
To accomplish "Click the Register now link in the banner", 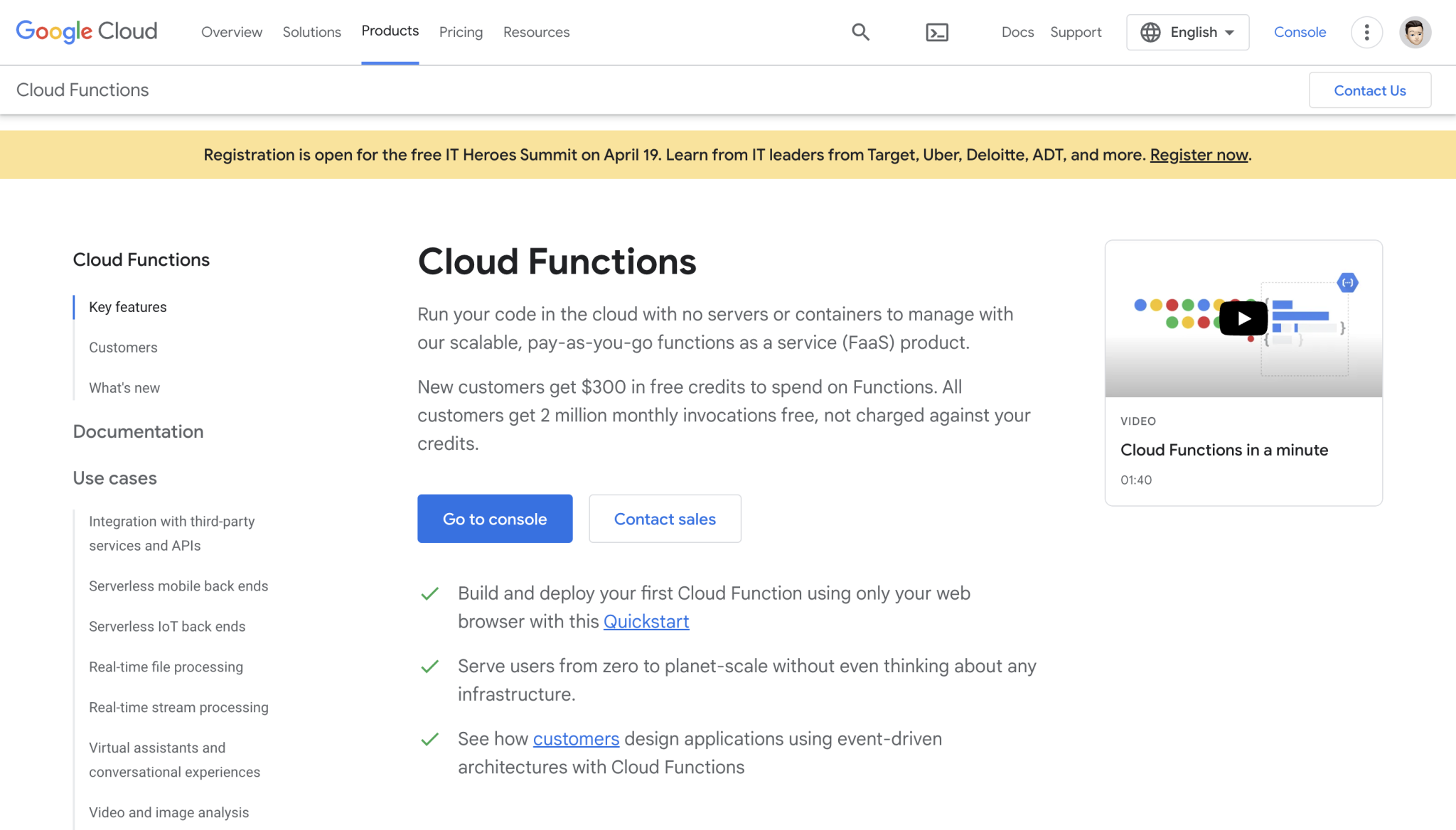I will (x=1199, y=154).
